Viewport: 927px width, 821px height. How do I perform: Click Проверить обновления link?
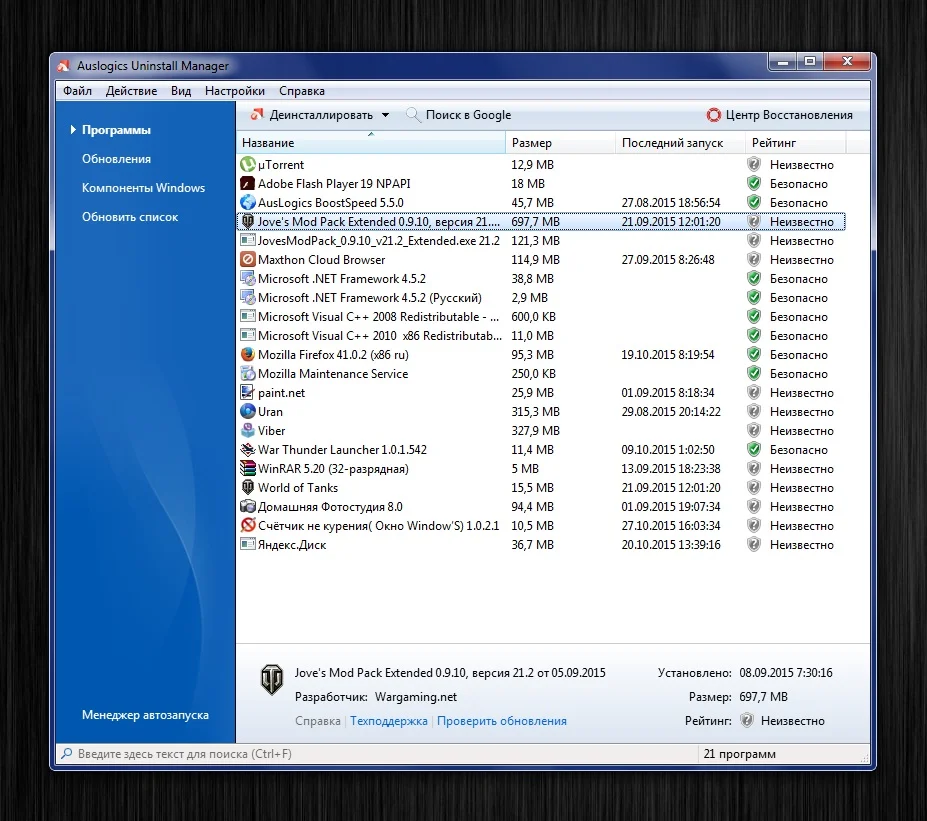[x=502, y=721]
